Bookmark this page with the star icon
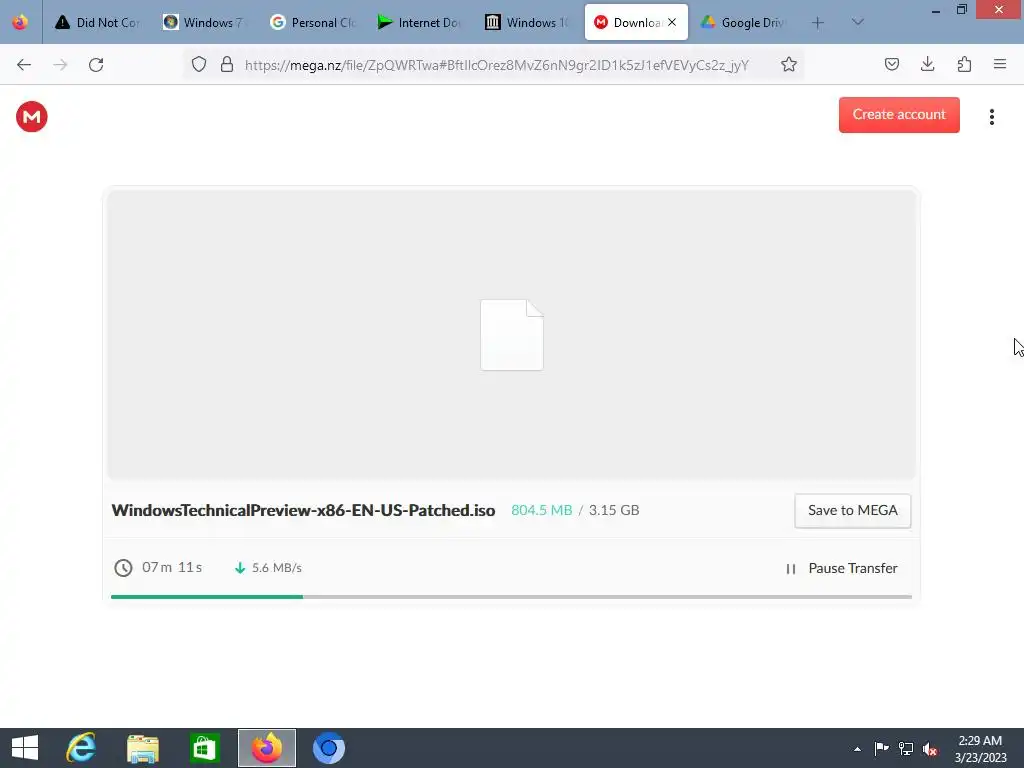1024x768 pixels. tap(789, 64)
